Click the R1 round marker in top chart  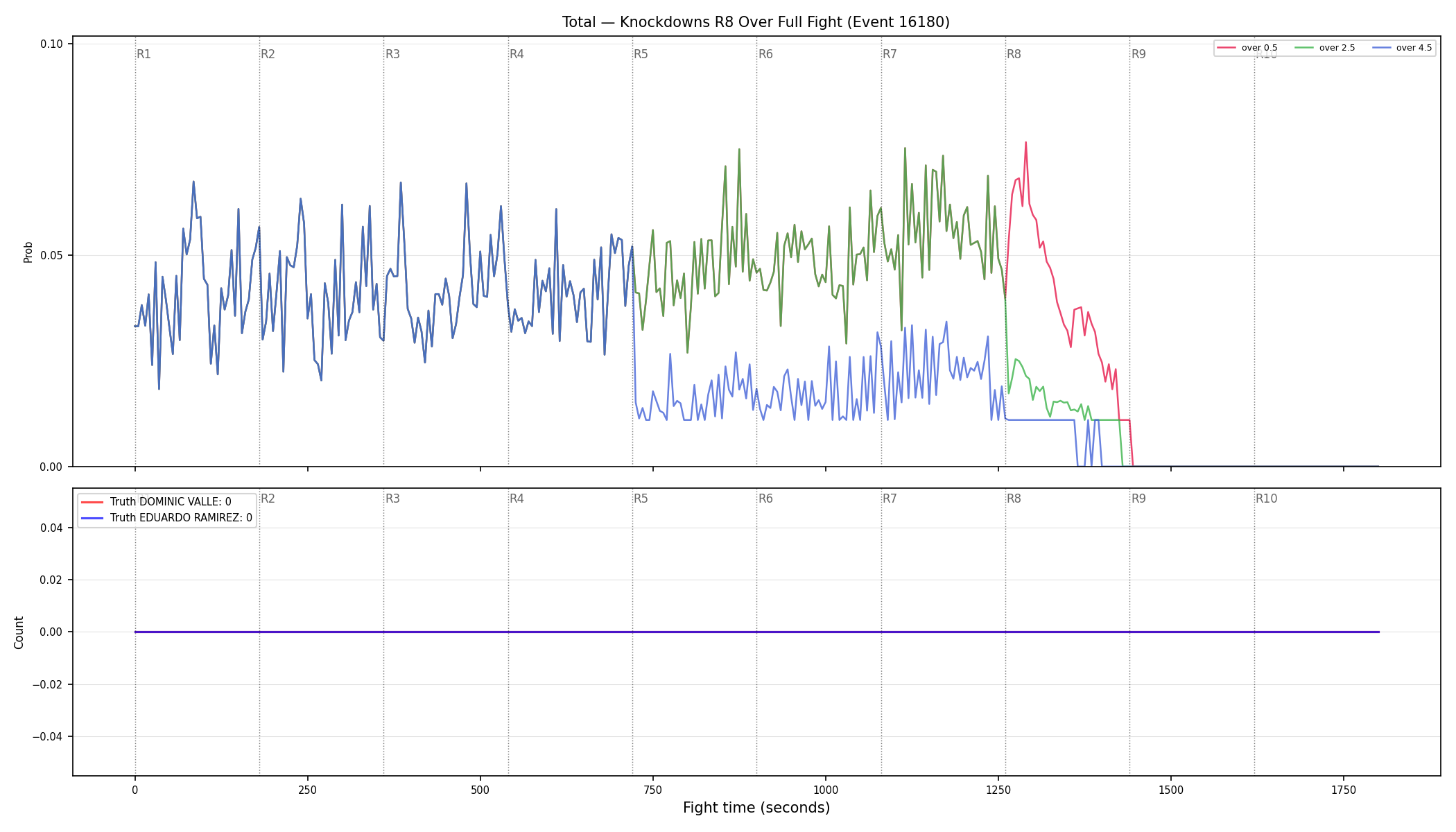(144, 54)
